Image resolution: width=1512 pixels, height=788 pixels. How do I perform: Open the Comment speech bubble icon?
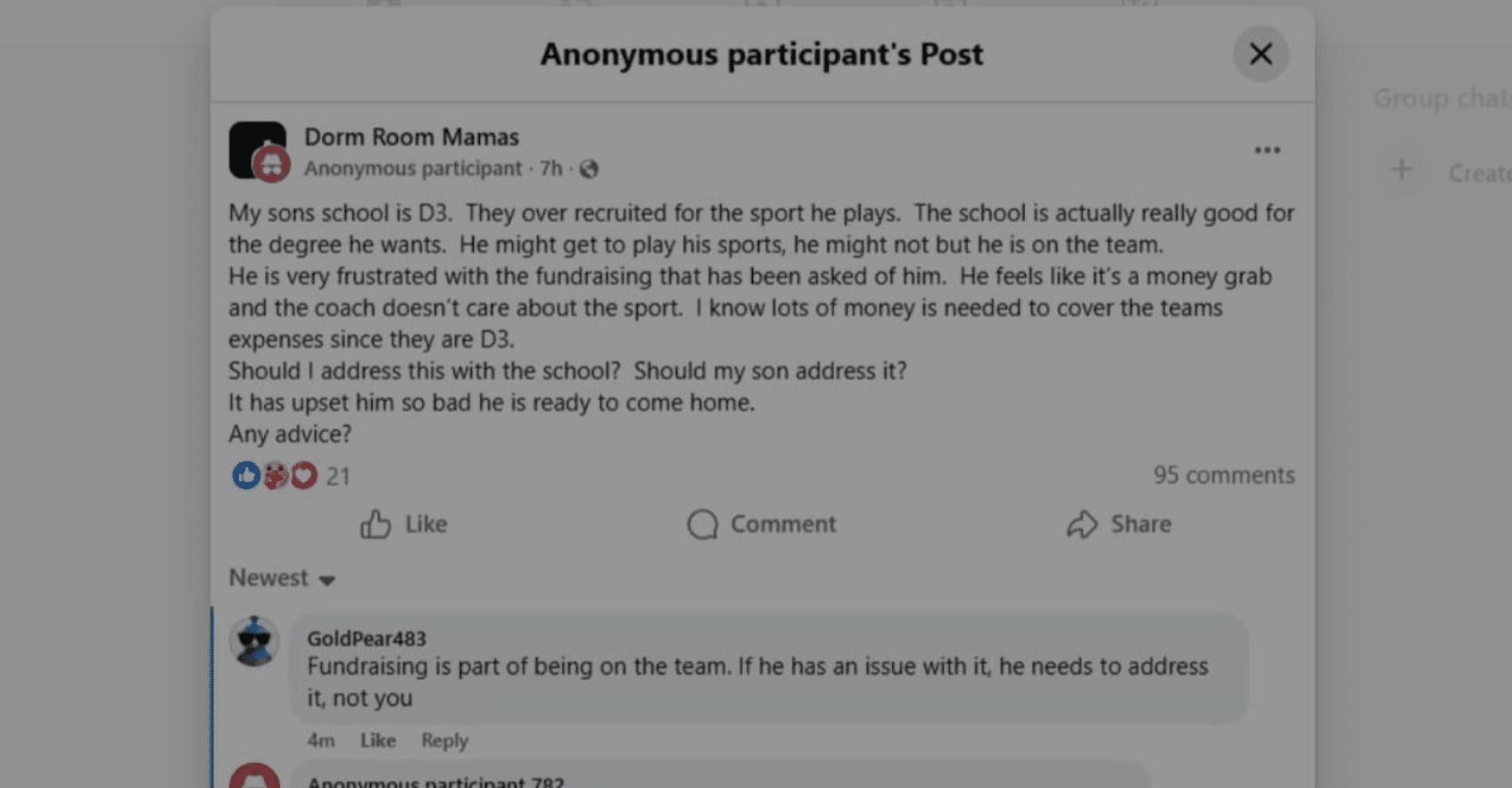(702, 525)
